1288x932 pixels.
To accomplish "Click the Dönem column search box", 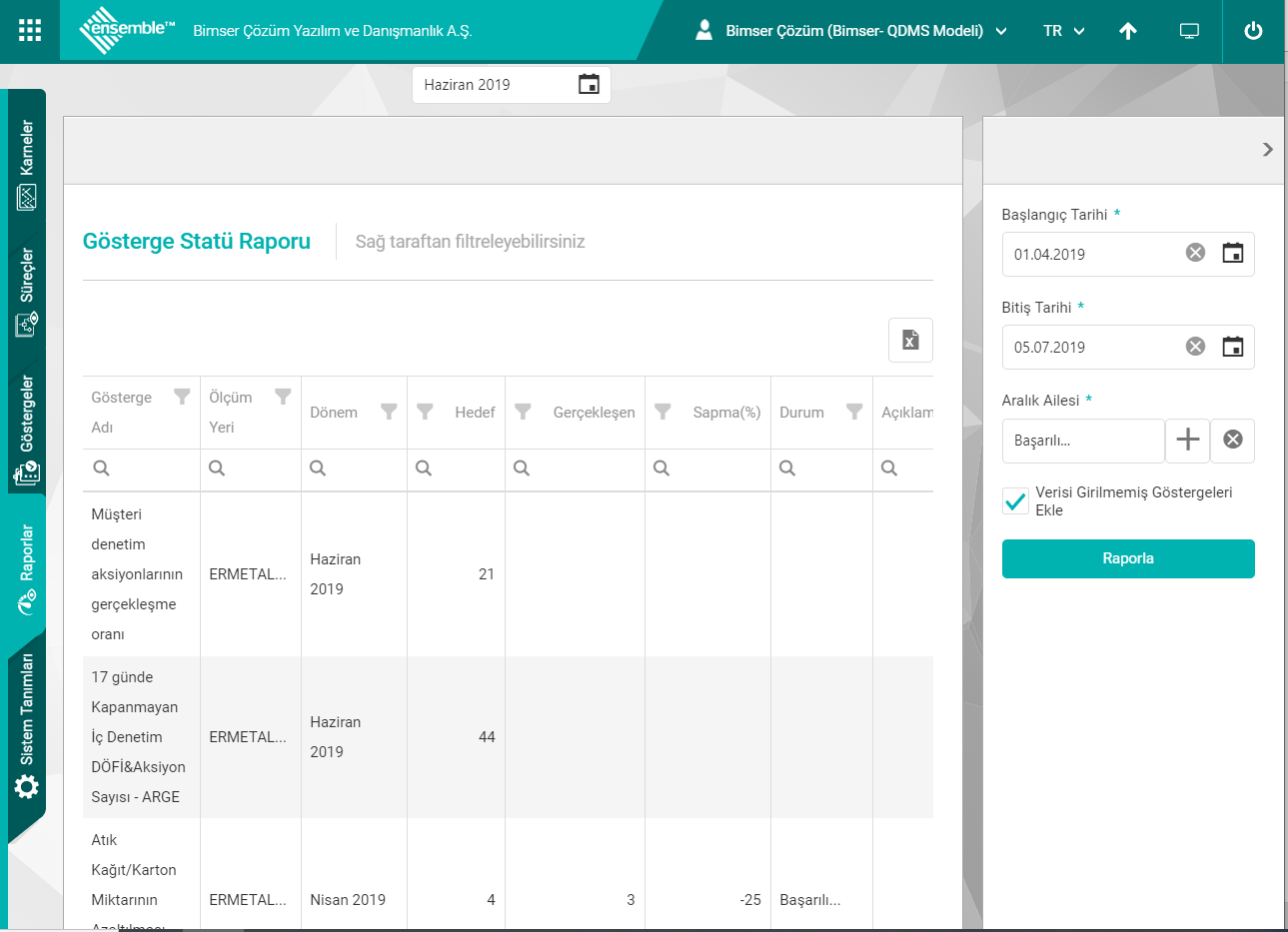I will click(x=354, y=468).
